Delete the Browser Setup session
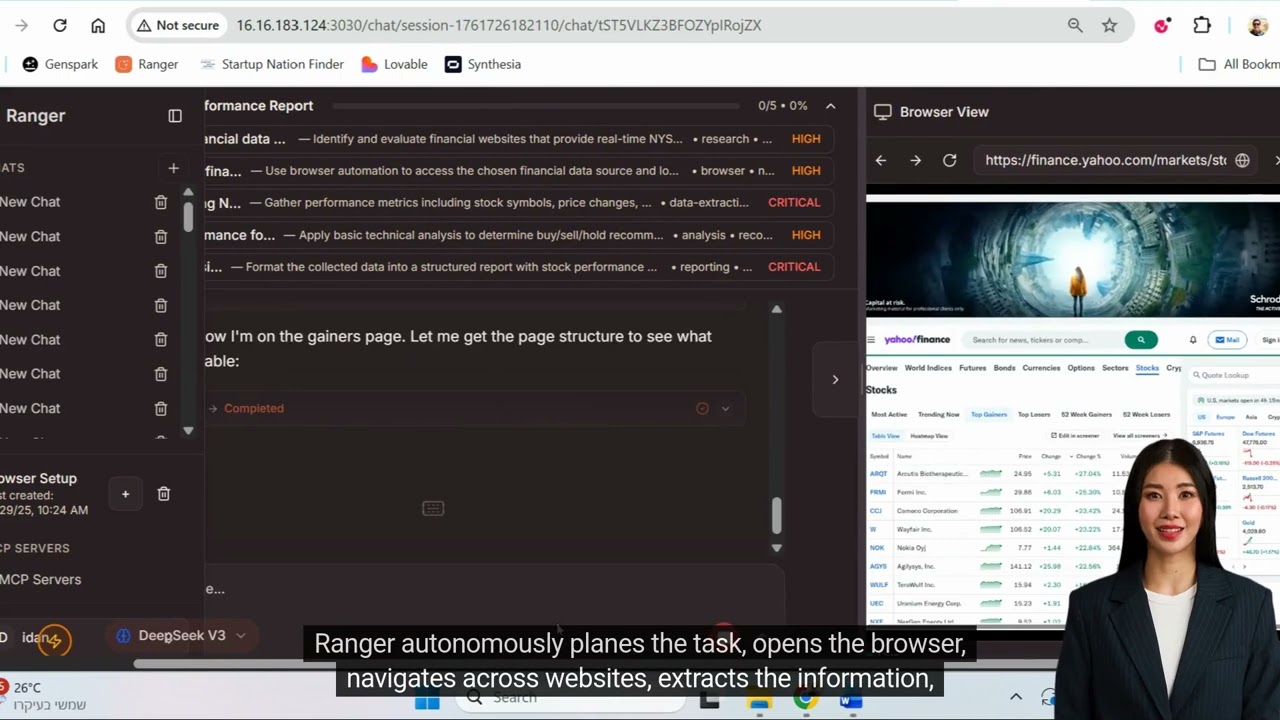This screenshot has width=1280, height=720. point(164,494)
